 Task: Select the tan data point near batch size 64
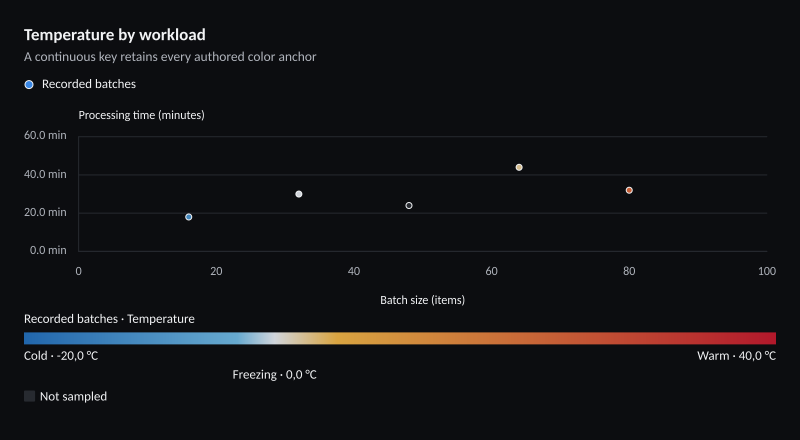(x=519, y=167)
